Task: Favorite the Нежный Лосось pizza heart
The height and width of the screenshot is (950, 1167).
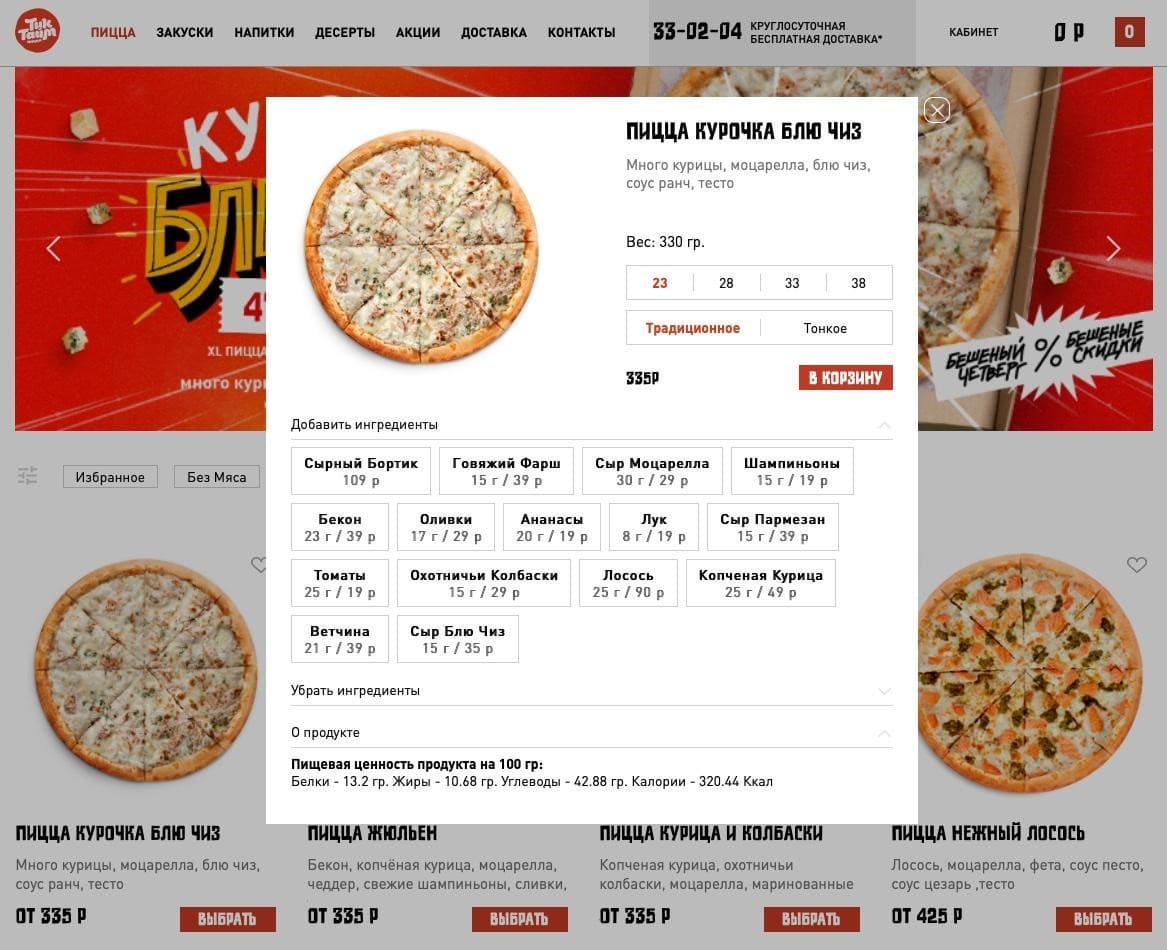Action: tap(1136, 564)
